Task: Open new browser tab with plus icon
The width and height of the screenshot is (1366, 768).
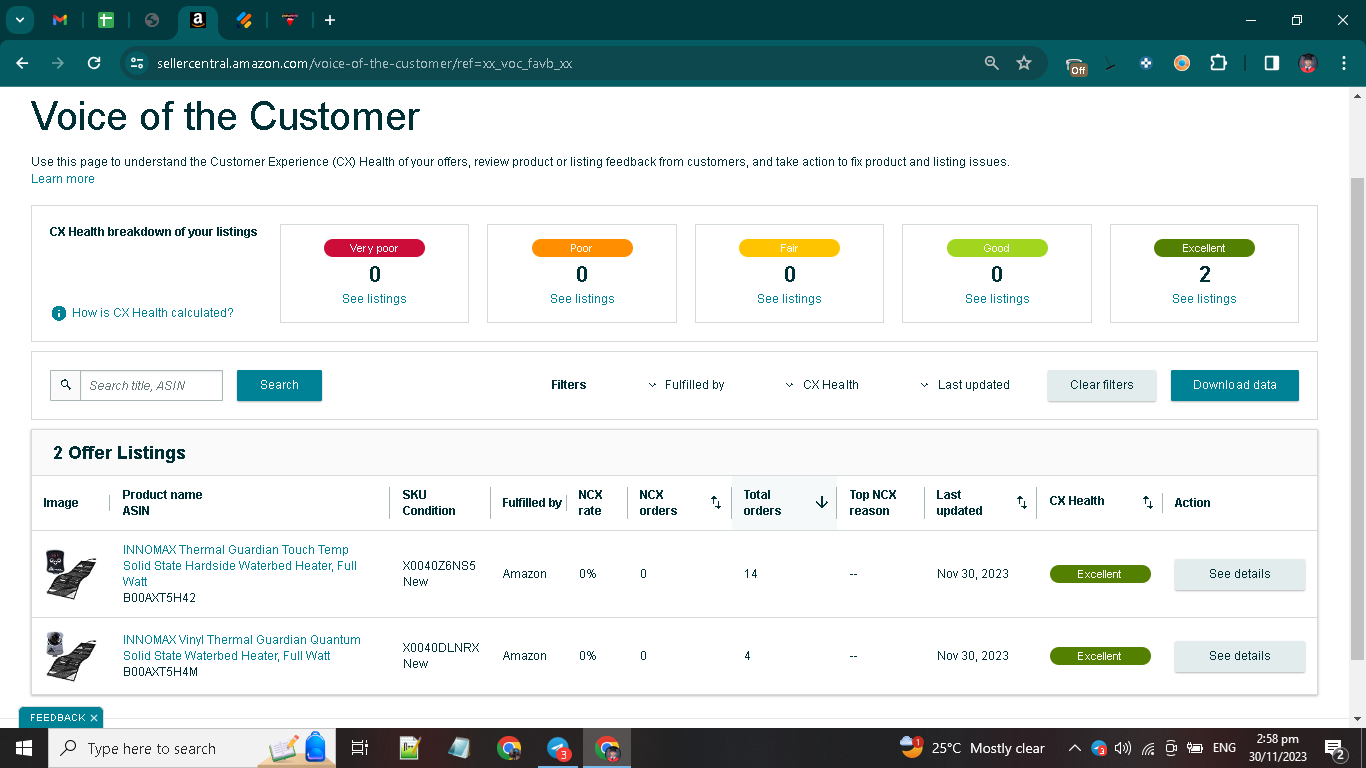Action: tap(330, 20)
